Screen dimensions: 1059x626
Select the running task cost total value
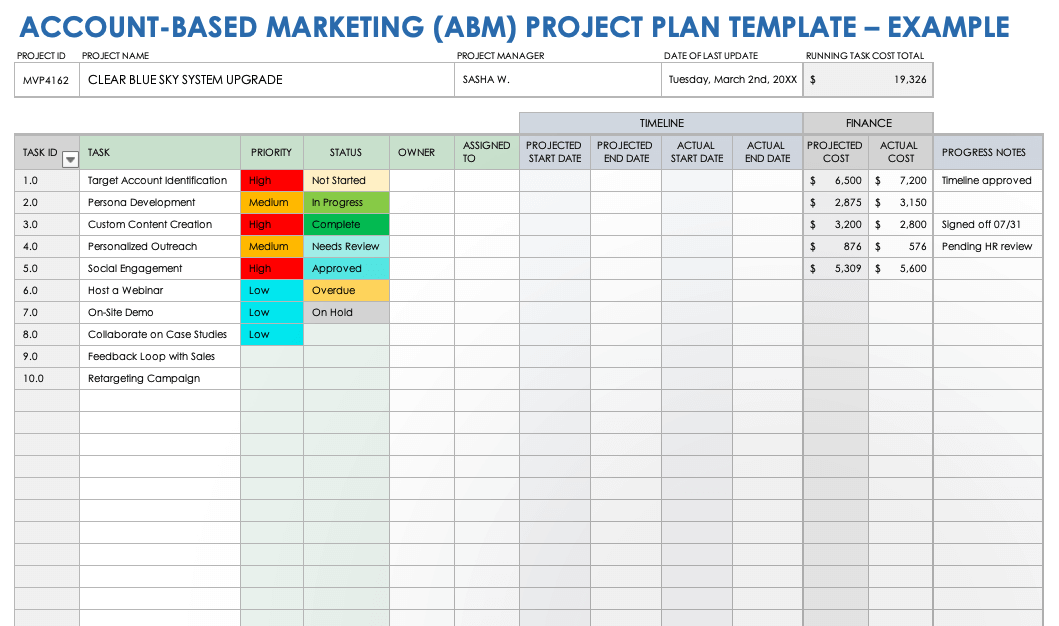868,80
